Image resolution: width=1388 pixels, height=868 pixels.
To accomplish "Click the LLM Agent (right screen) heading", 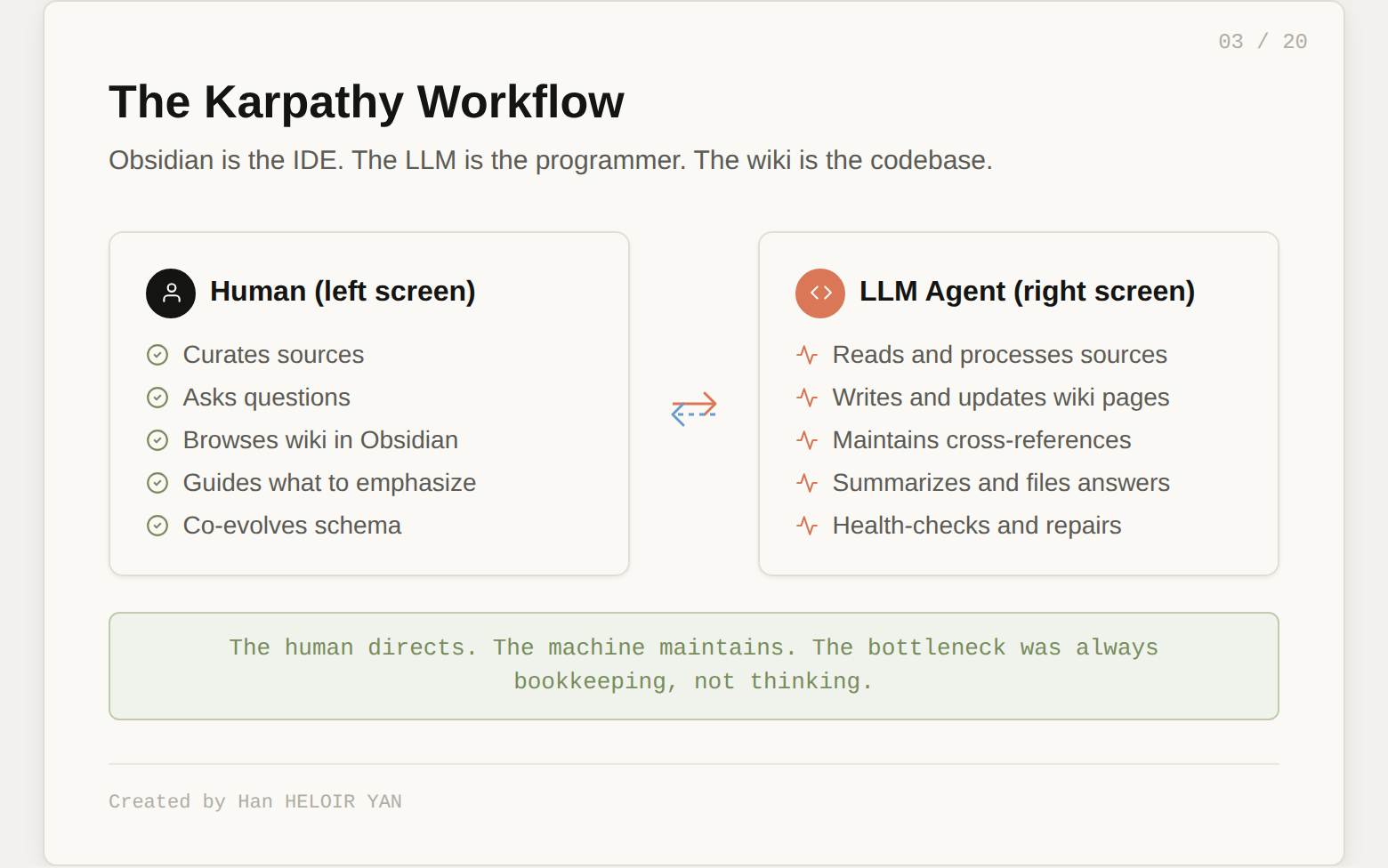I will [1027, 292].
